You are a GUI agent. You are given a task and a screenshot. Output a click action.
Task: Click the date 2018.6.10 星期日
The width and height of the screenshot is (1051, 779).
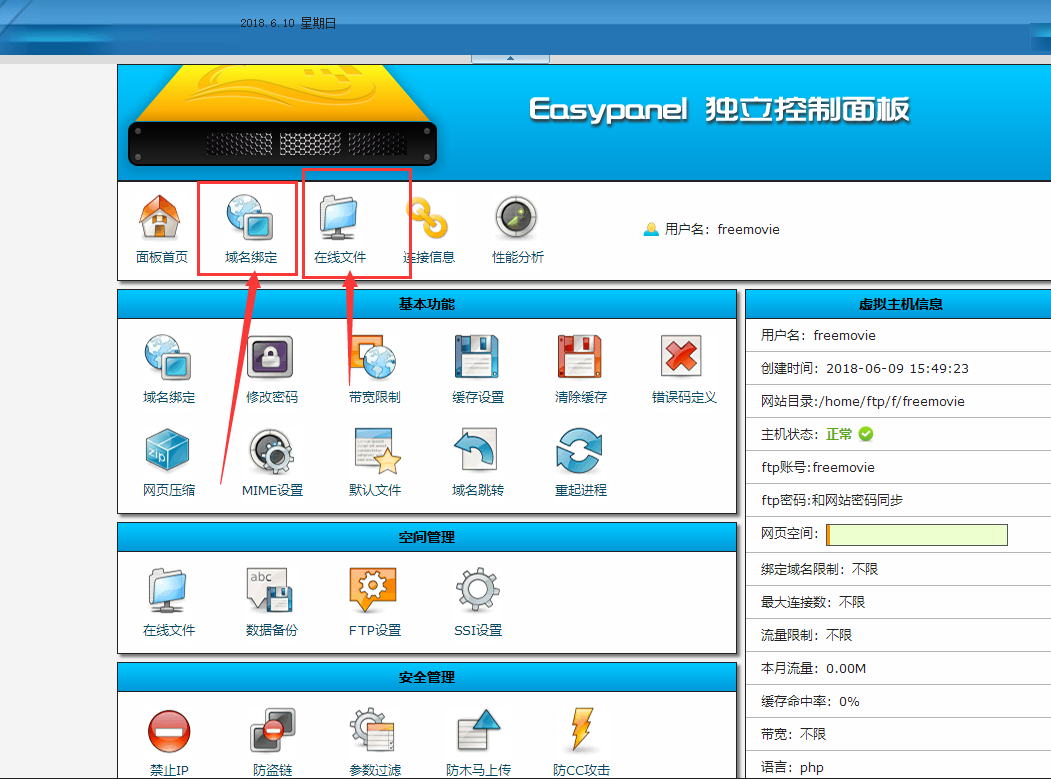click(288, 23)
